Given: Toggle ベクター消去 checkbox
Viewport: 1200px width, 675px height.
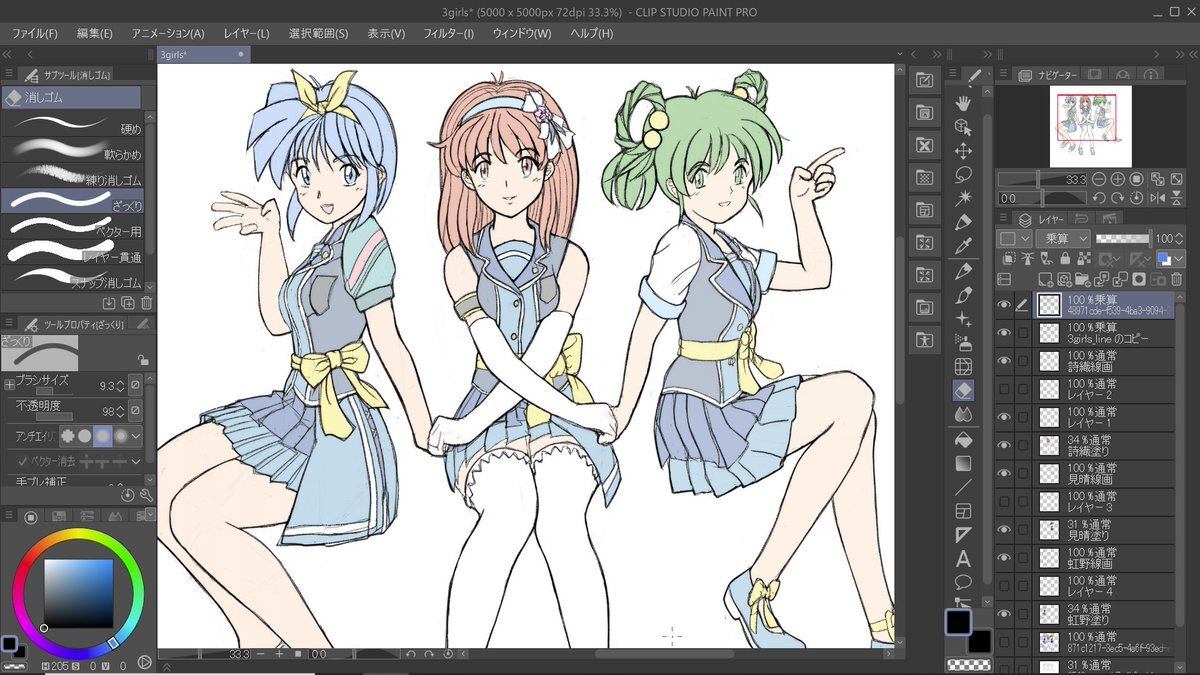Looking at the screenshot, I should click(24, 461).
